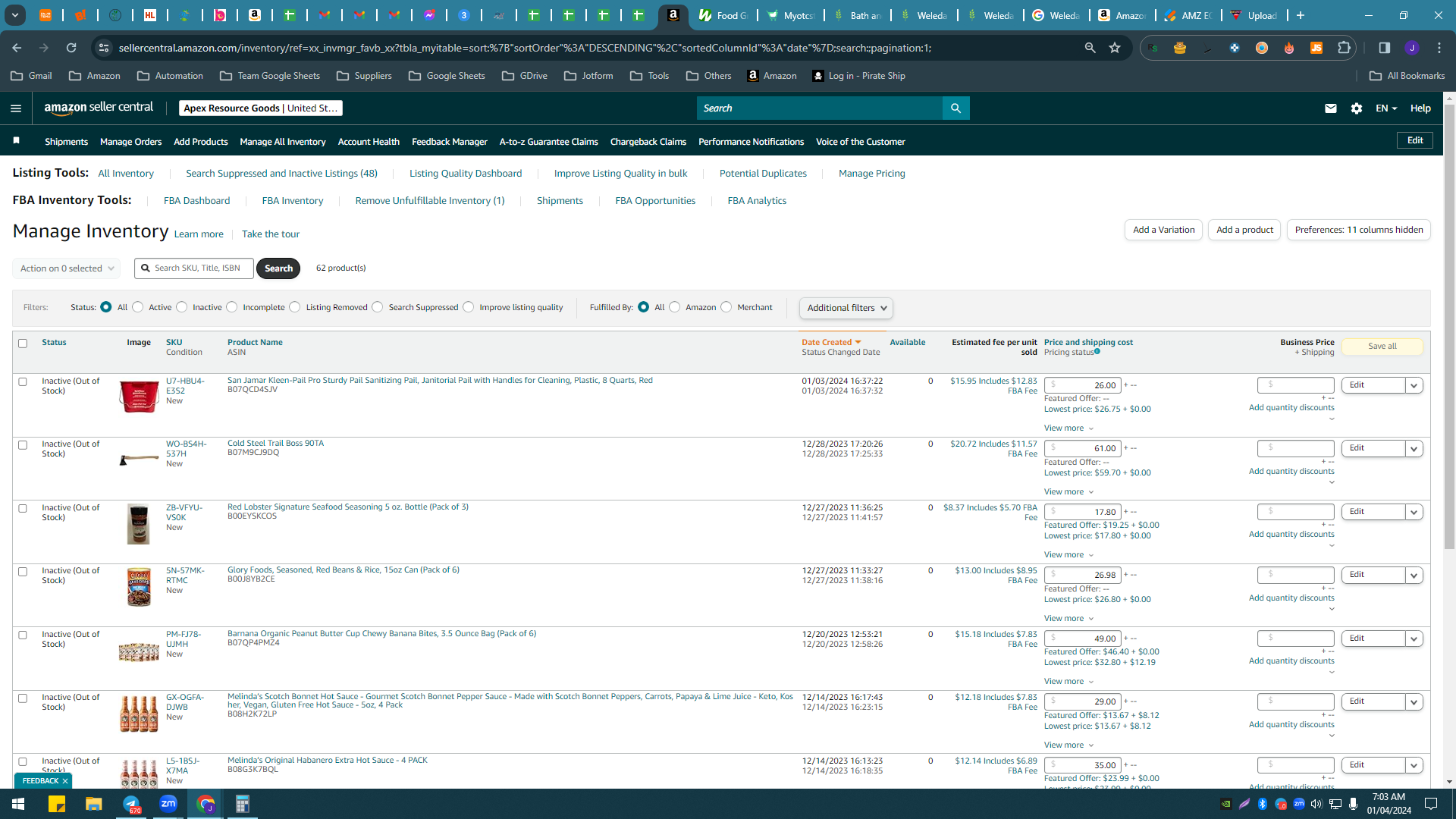Open Telegram from the taskbar
The height and width of the screenshot is (819, 1456).
point(131,804)
